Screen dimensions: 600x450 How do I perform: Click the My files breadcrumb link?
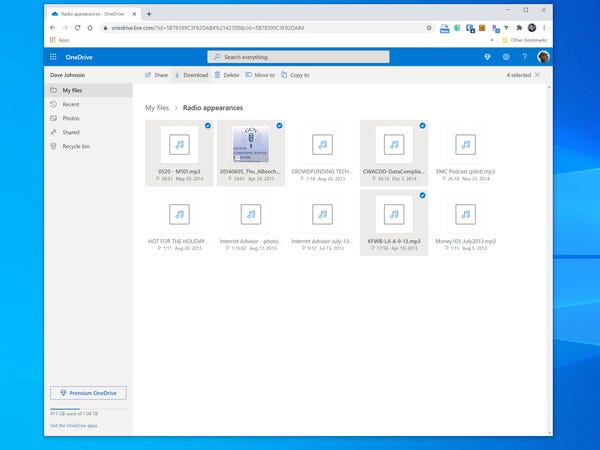[x=157, y=108]
